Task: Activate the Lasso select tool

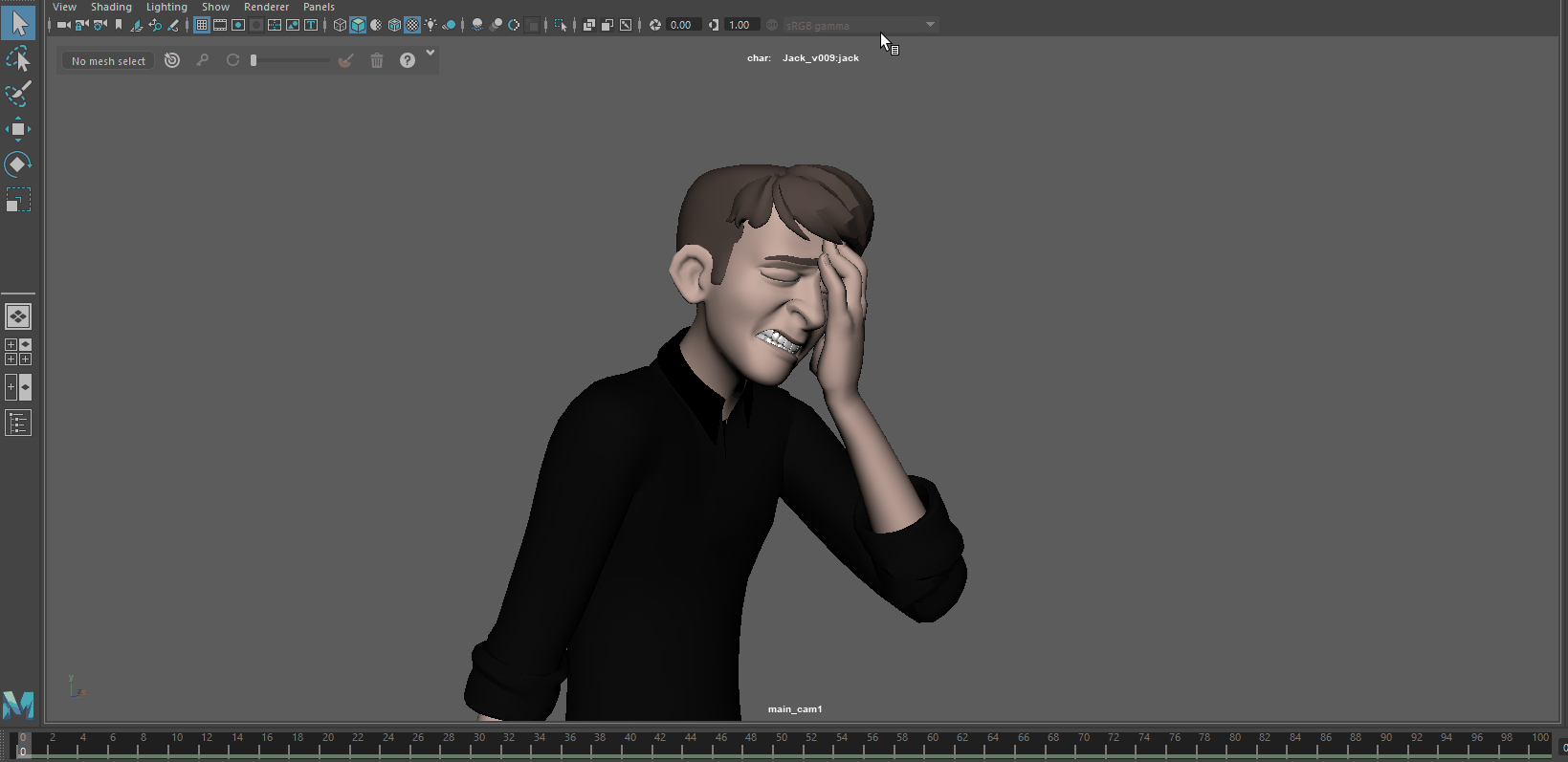Action: 18,59
